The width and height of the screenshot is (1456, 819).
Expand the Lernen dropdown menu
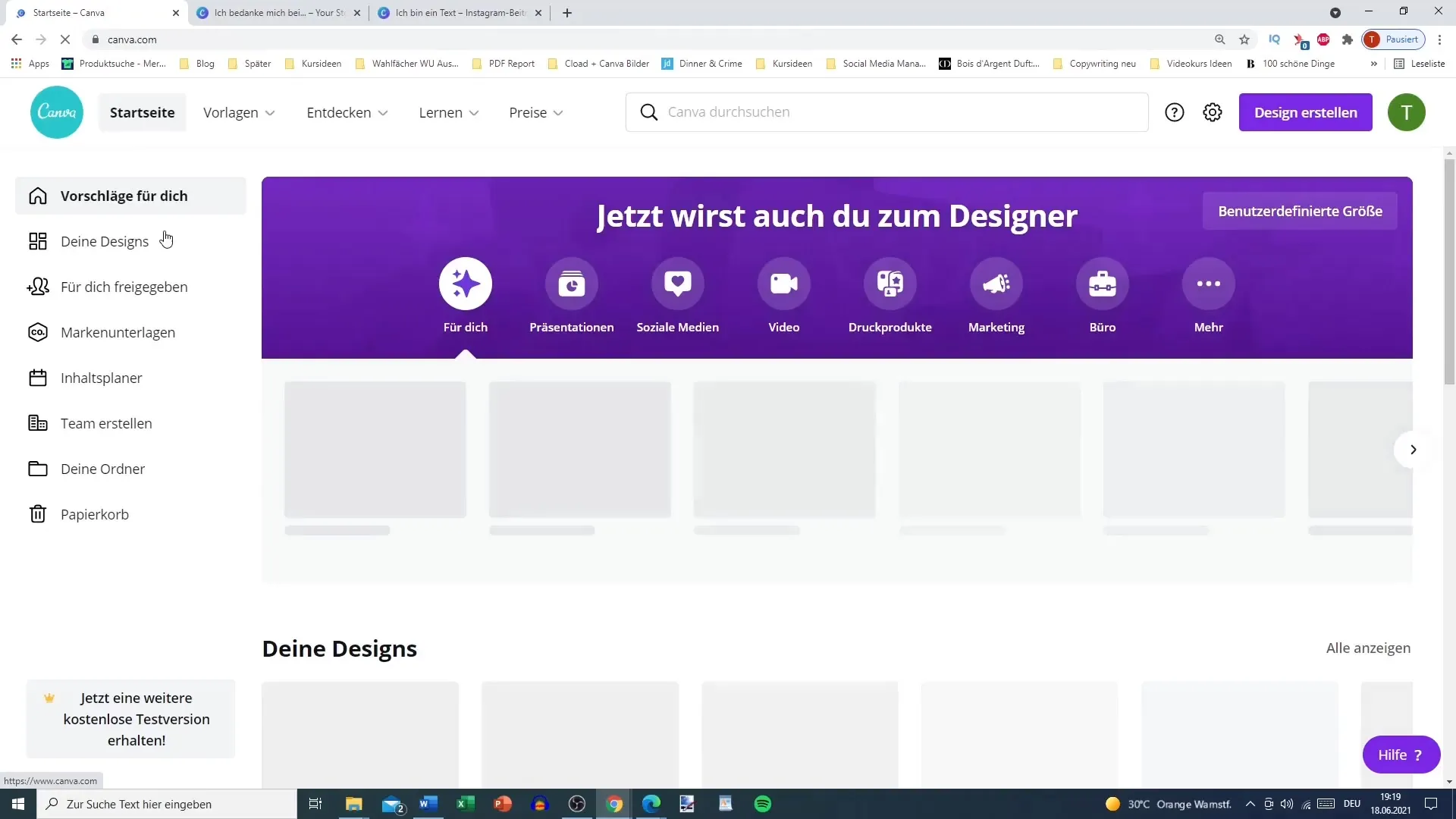(449, 112)
